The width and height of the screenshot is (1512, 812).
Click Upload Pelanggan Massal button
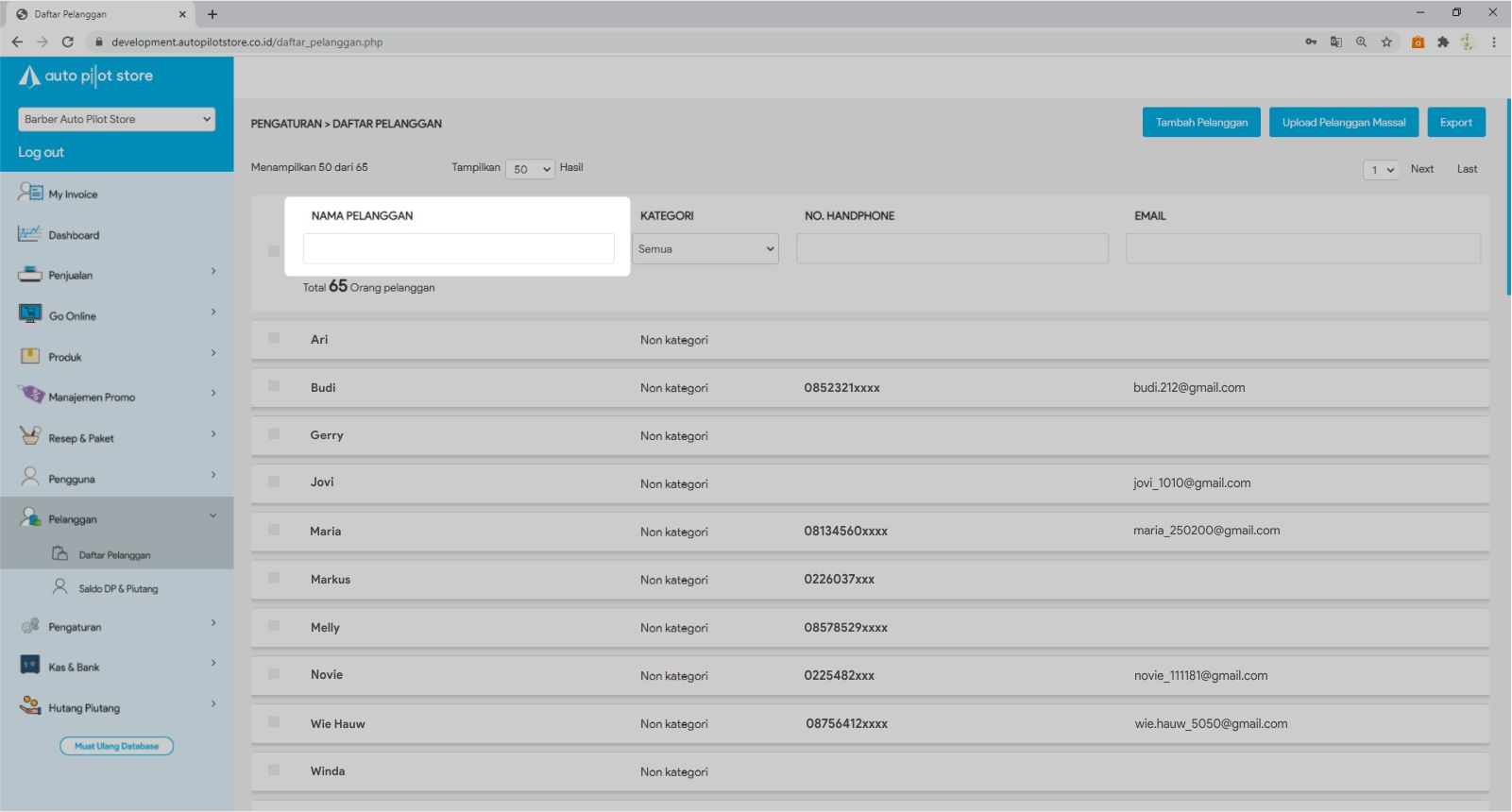tap(1343, 123)
